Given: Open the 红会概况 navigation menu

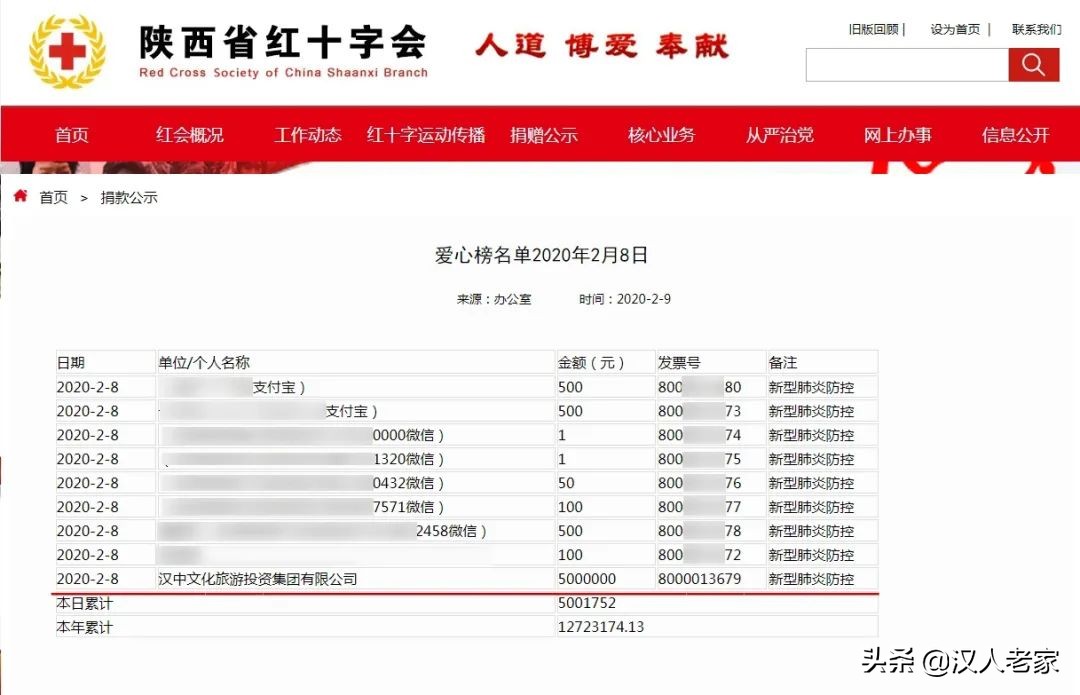Looking at the screenshot, I should point(189,134).
